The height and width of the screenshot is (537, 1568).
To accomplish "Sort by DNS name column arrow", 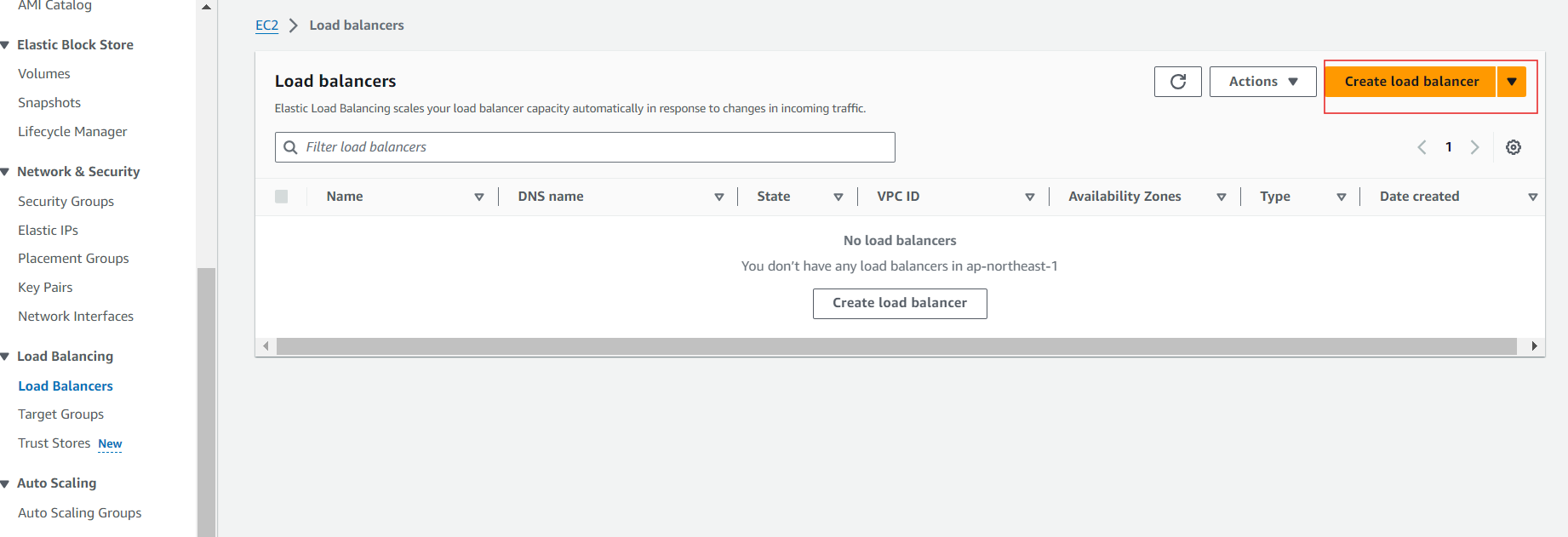I will click(x=719, y=197).
